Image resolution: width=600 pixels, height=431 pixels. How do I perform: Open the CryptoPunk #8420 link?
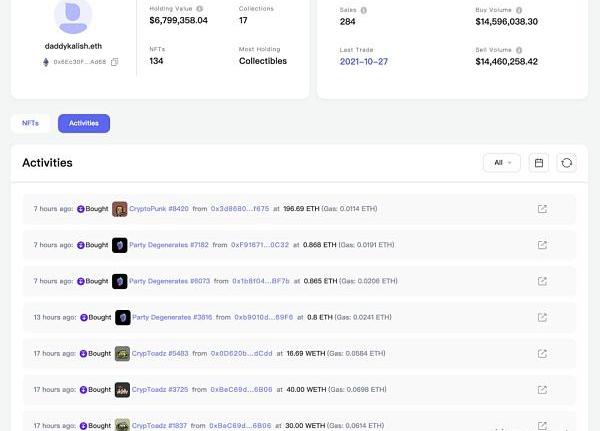tap(159, 209)
